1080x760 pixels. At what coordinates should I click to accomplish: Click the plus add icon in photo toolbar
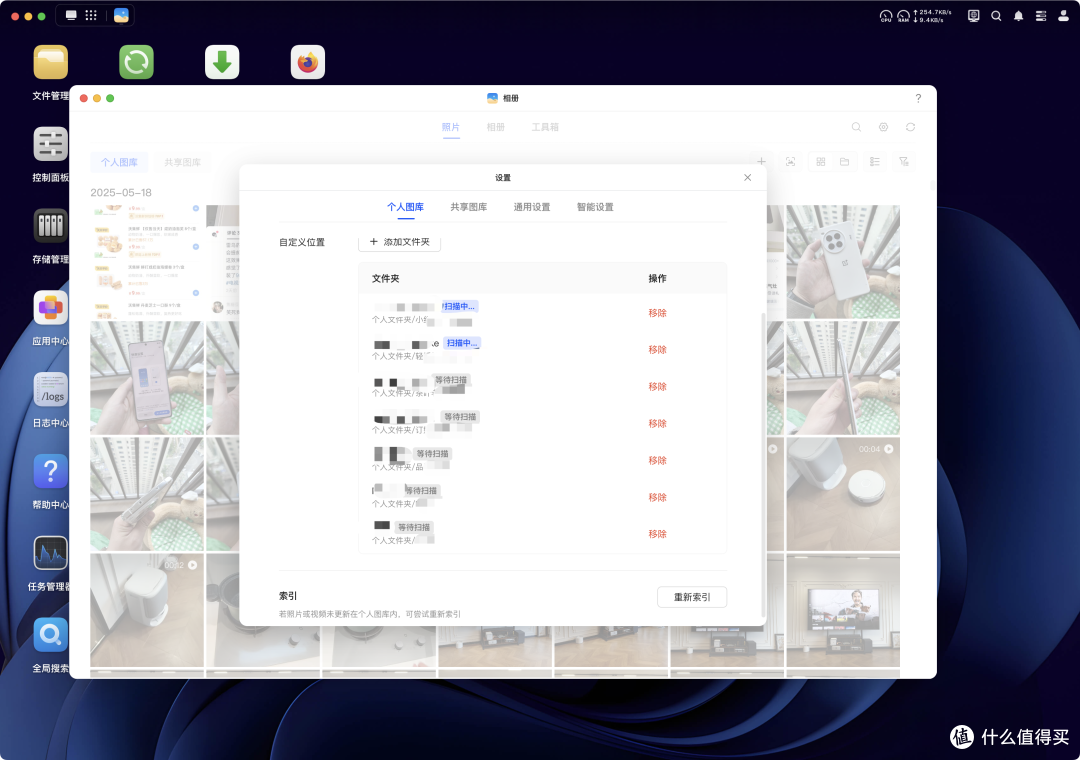pos(761,161)
